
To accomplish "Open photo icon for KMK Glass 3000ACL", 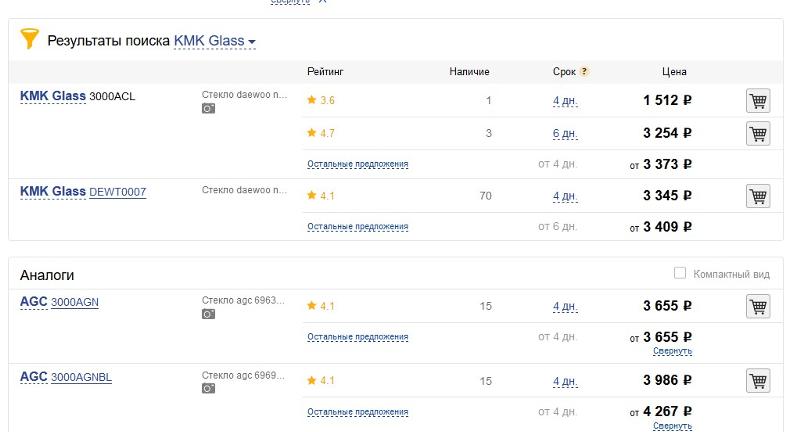I will [x=208, y=109].
